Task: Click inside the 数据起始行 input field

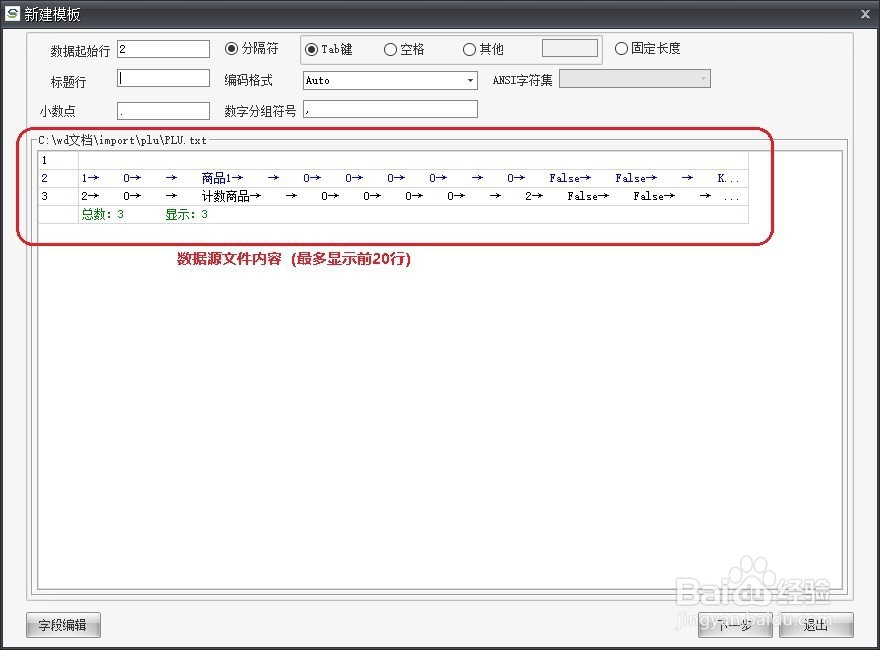Action: click(163, 48)
